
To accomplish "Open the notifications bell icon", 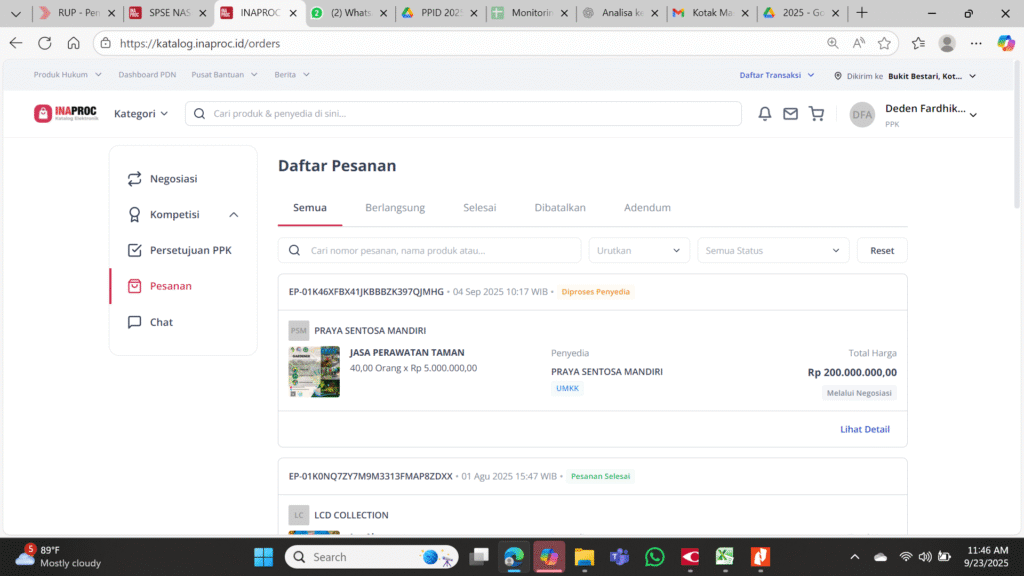I will click(765, 114).
